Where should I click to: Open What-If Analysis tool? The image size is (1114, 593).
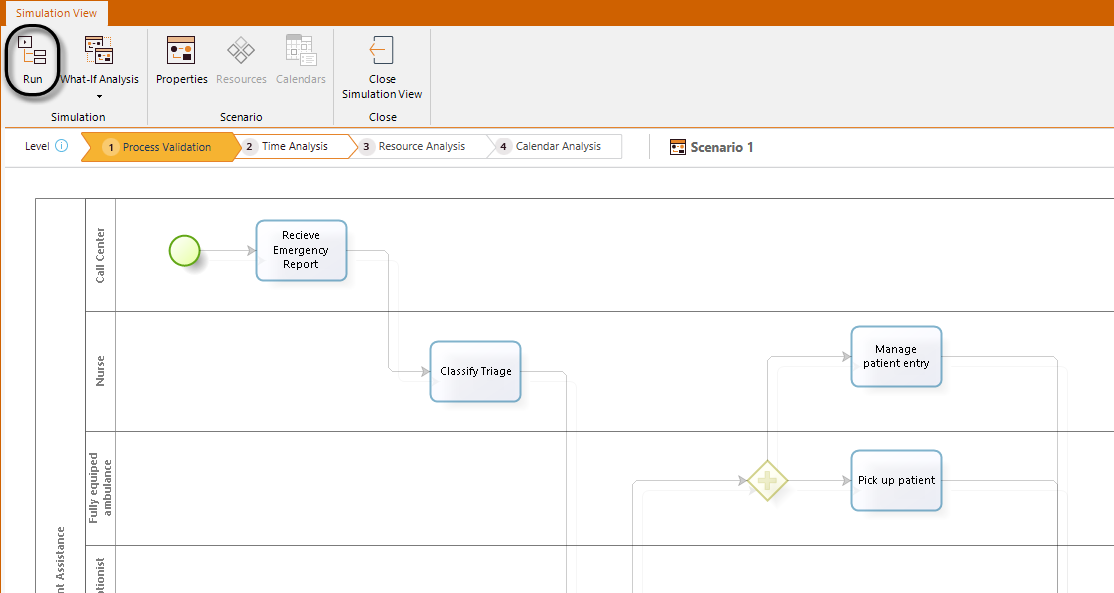(99, 60)
